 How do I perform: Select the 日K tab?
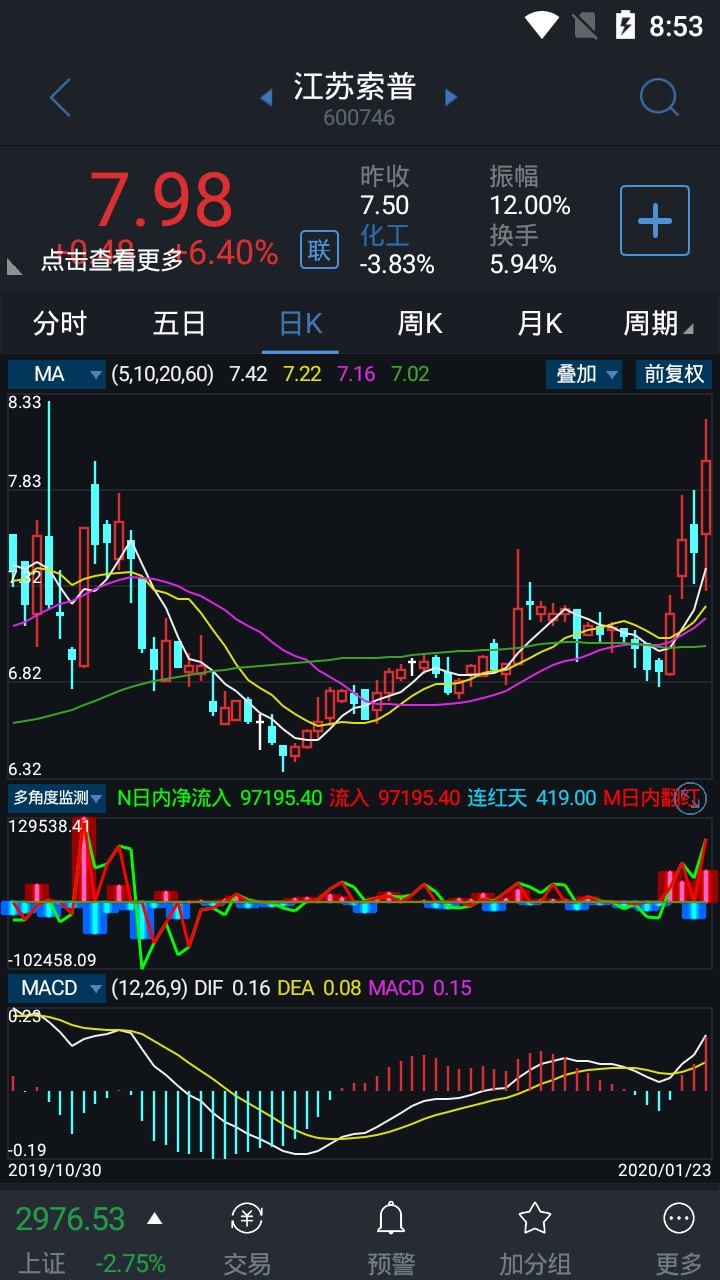(300, 323)
